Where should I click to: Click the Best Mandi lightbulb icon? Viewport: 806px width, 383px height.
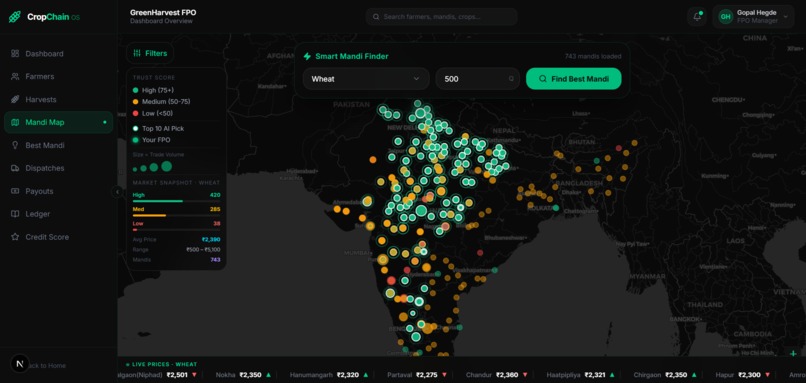15,145
